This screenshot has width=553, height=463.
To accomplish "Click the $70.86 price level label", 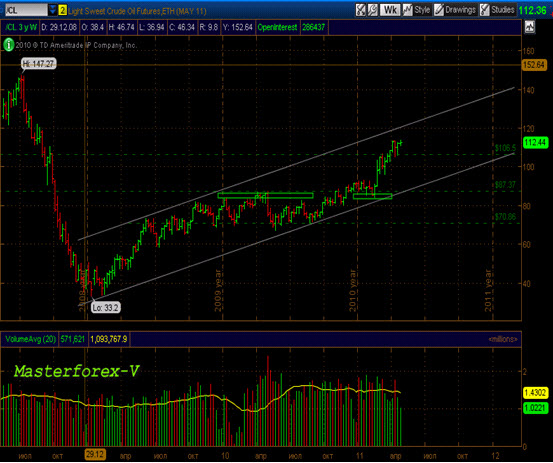I will (505, 217).
